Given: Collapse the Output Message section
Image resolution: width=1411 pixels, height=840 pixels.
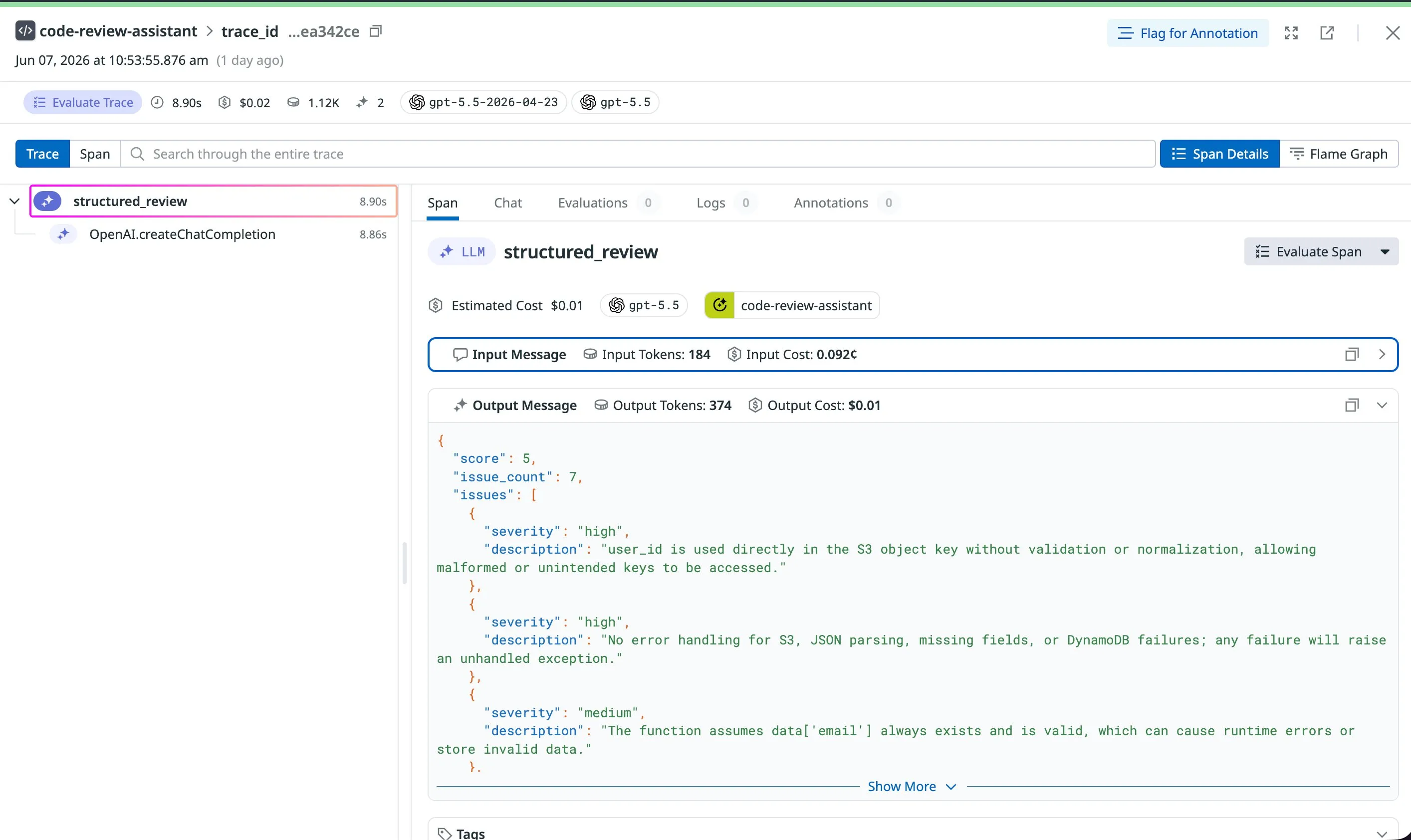Looking at the screenshot, I should [x=1382, y=405].
